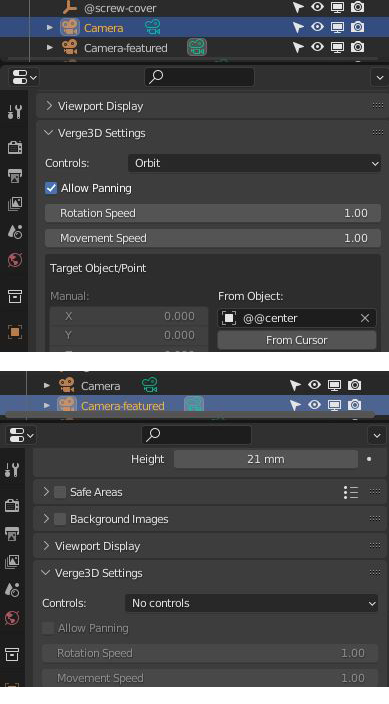Image resolution: width=389 pixels, height=704 pixels.
Task: Select Camera item in the outliner
Action: 103,28
